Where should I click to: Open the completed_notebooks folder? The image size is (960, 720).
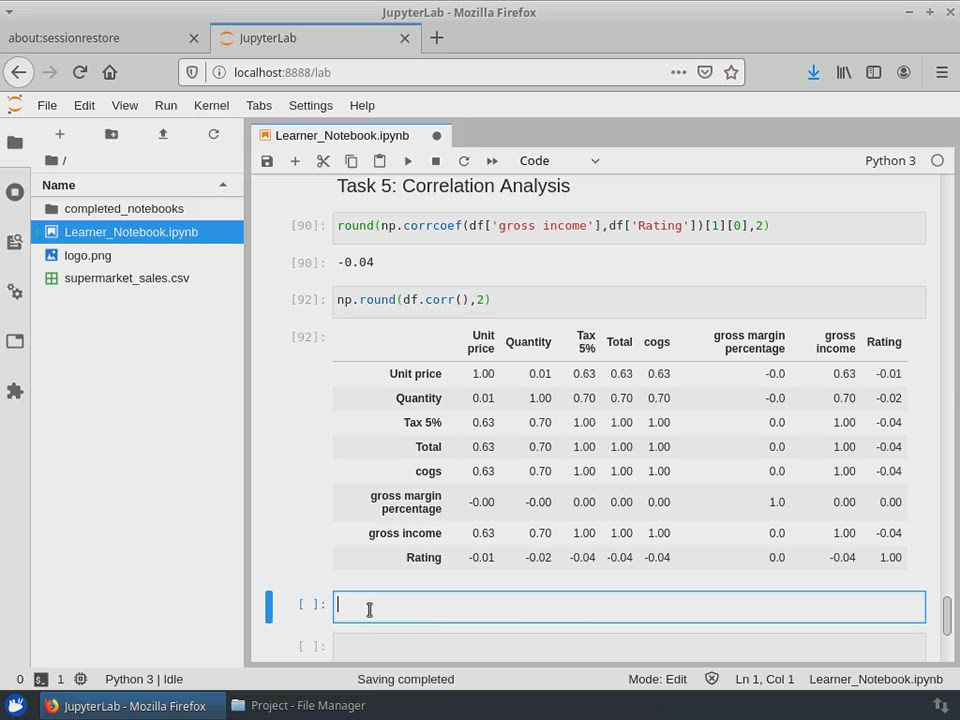[123, 209]
